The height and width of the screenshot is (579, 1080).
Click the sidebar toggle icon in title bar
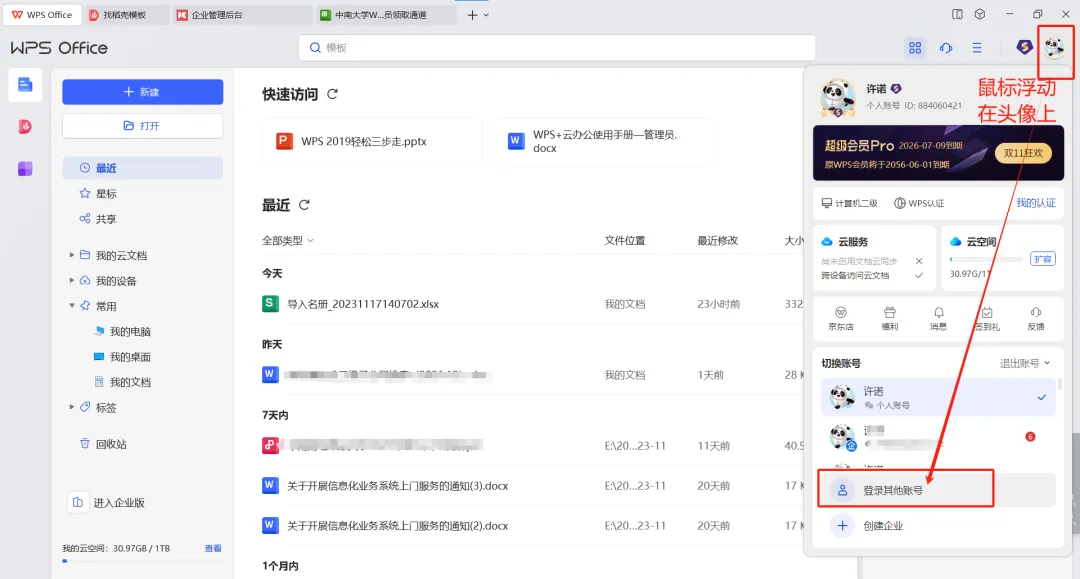click(x=957, y=14)
